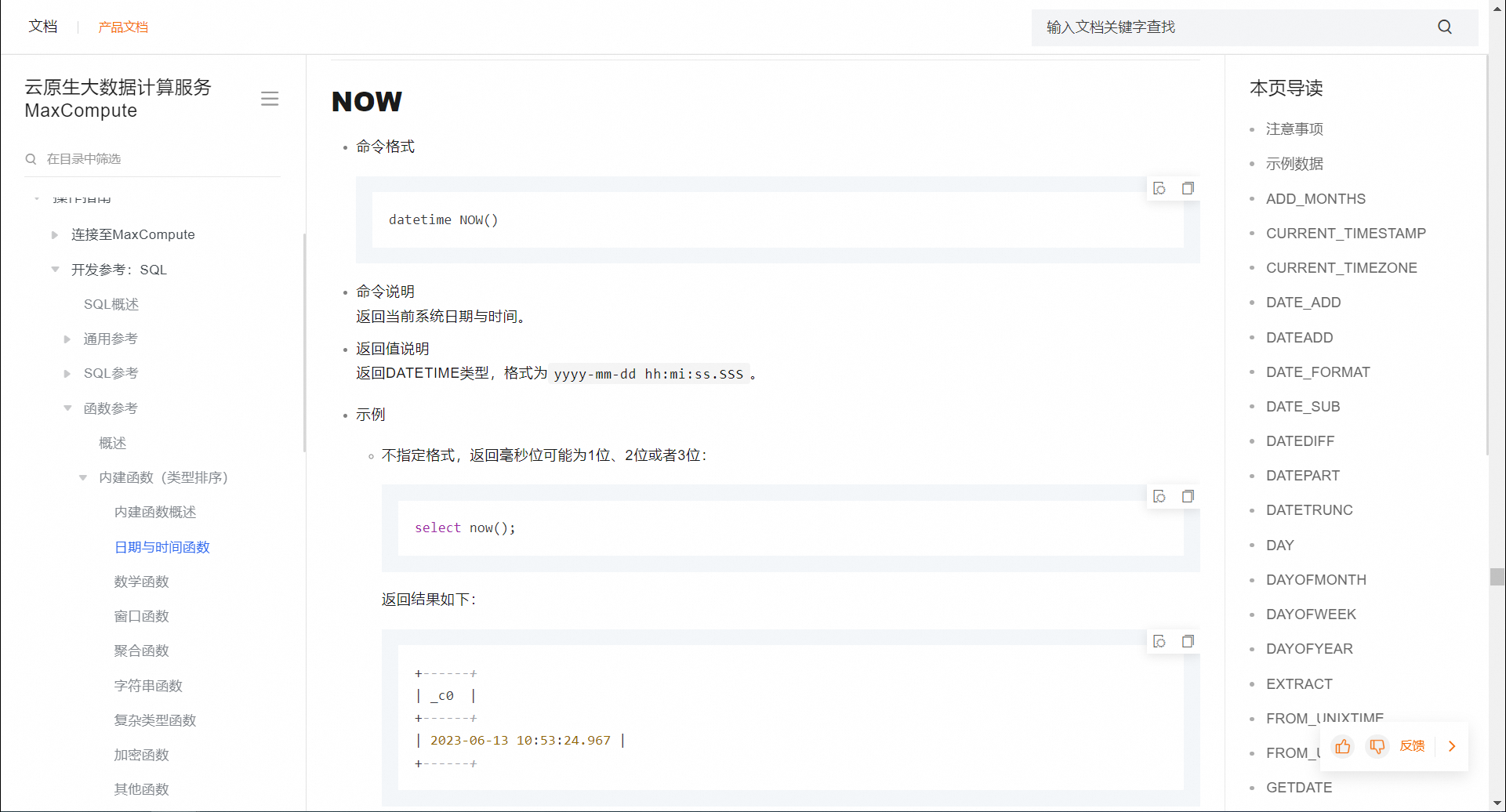Expand the 通用参考 tree node
Screen dimensions: 1506x812
point(67,339)
